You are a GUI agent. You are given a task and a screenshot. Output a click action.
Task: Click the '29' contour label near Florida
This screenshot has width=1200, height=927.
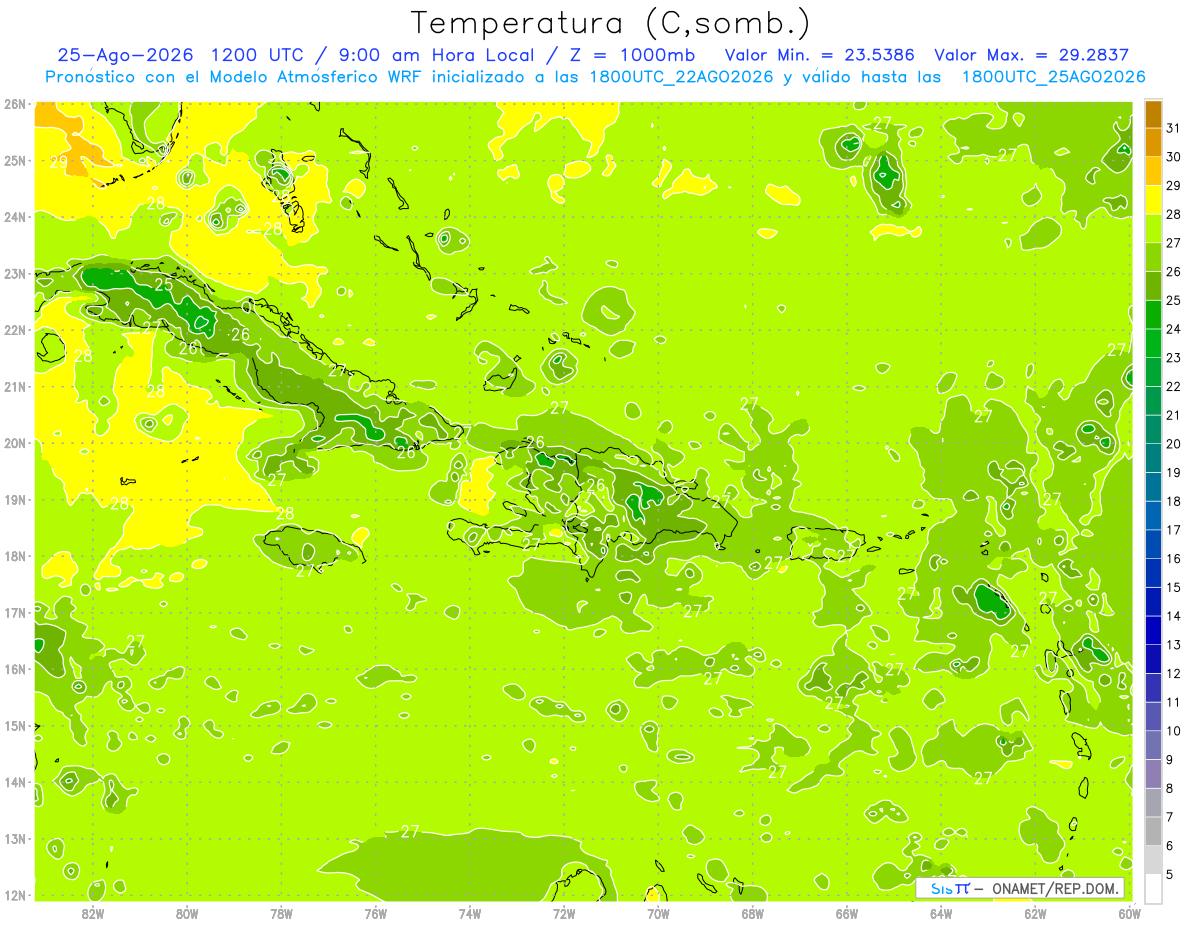point(58,160)
